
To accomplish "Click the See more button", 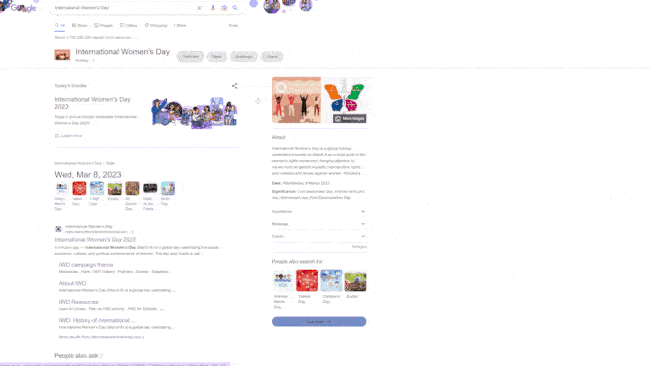I will tap(319, 322).
